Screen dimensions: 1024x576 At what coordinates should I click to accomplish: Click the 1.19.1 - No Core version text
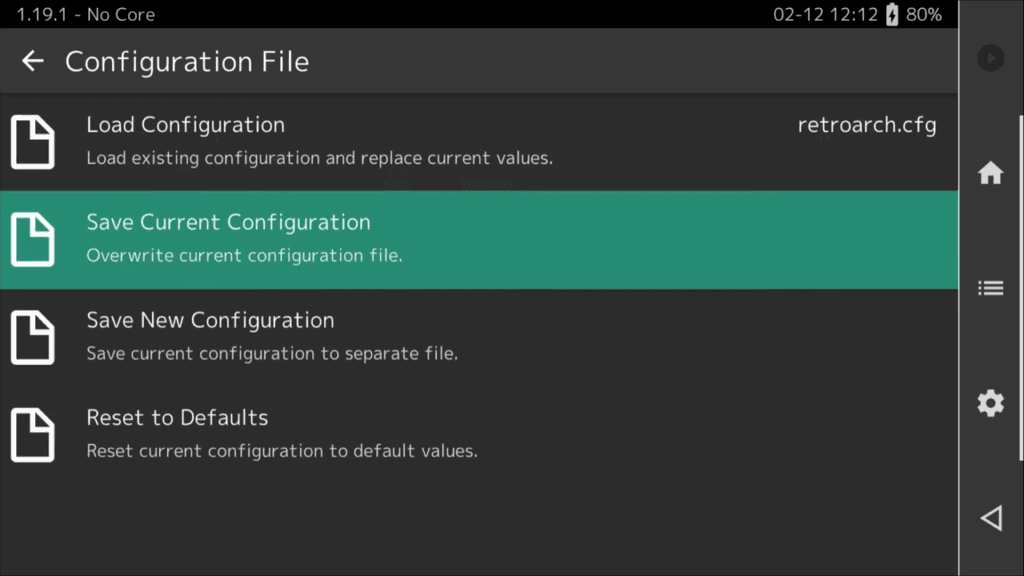[x=85, y=14]
